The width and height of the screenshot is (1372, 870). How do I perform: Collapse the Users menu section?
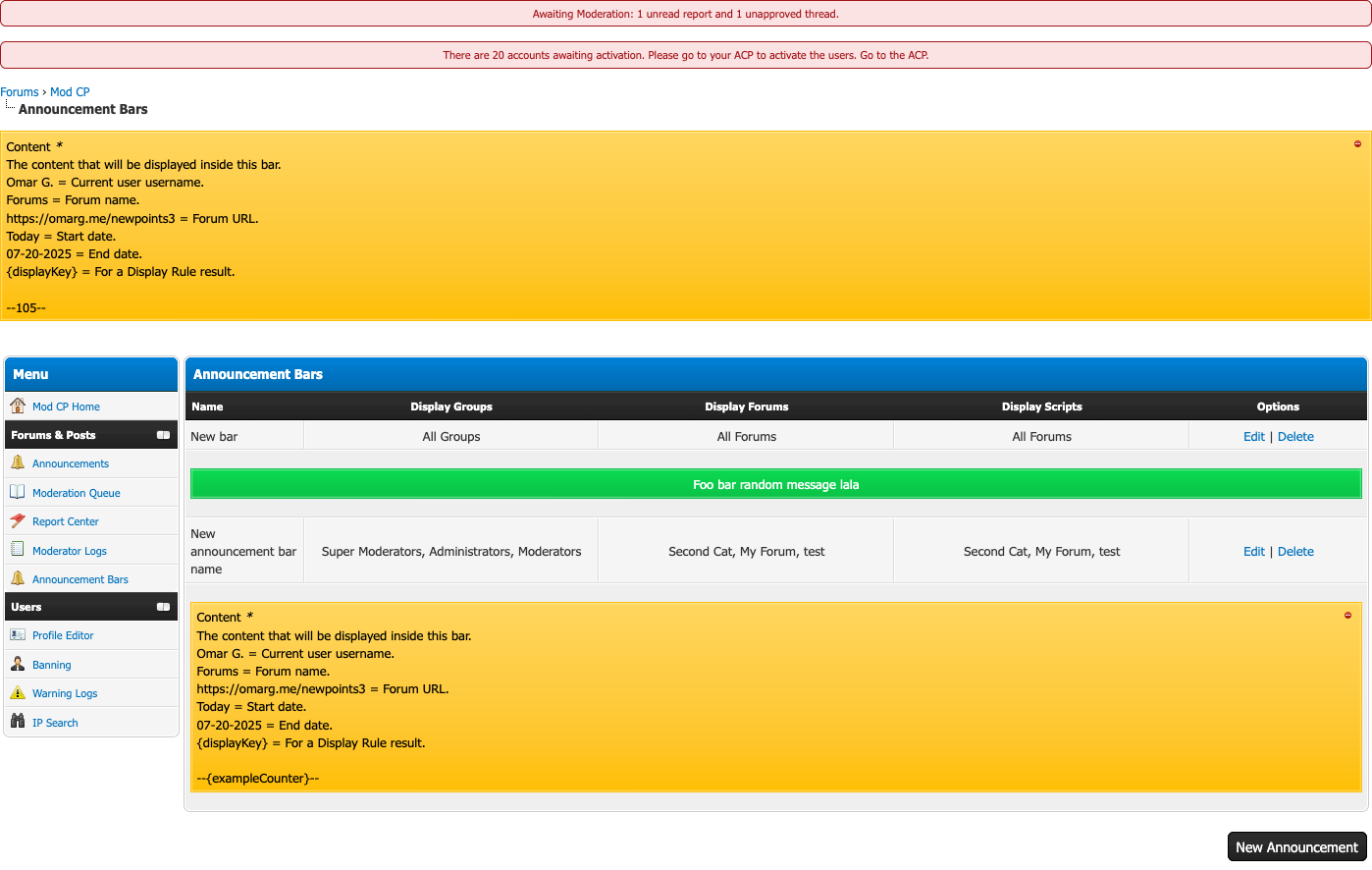click(163, 607)
